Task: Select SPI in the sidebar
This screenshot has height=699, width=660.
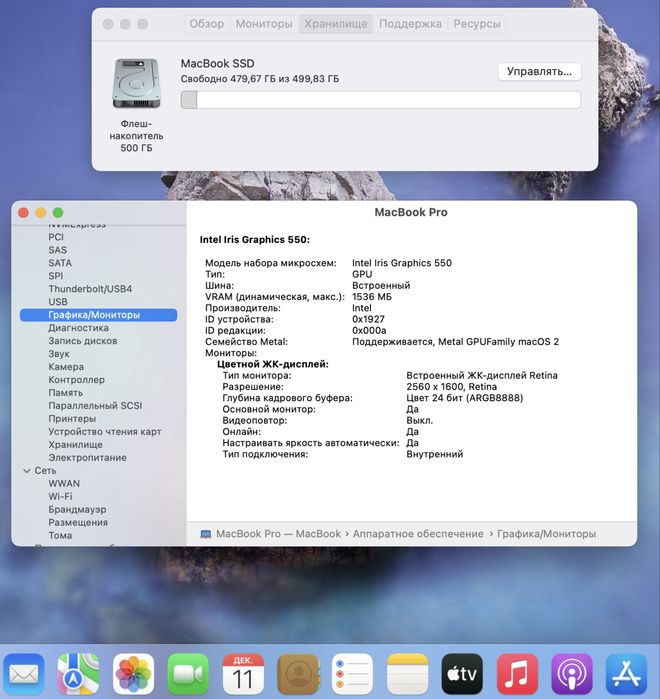Action: [x=56, y=276]
